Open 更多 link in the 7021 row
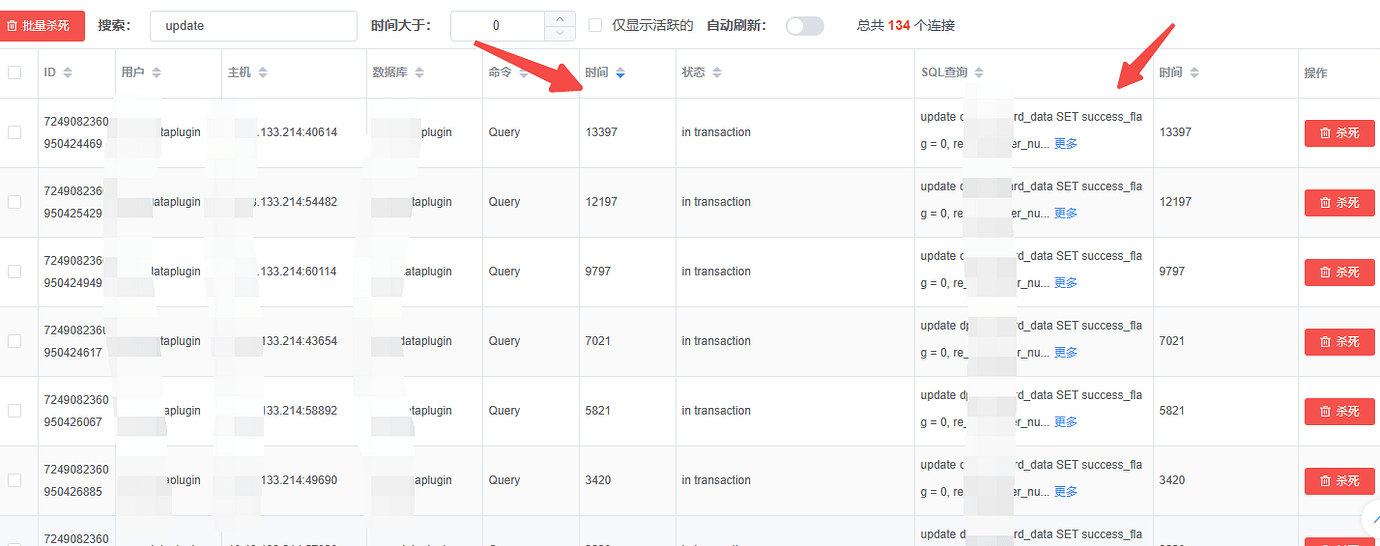This screenshot has width=1380, height=546. [x=1066, y=353]
